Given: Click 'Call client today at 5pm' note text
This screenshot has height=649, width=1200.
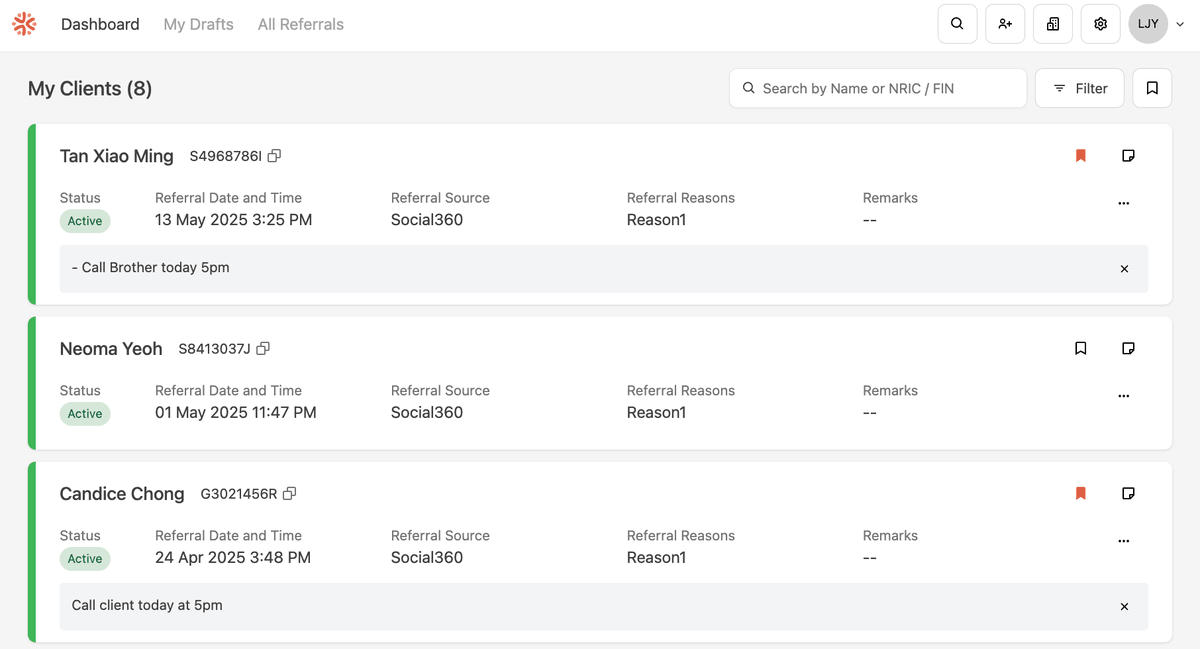Looking at the screenshot, I should pos(147,606).
